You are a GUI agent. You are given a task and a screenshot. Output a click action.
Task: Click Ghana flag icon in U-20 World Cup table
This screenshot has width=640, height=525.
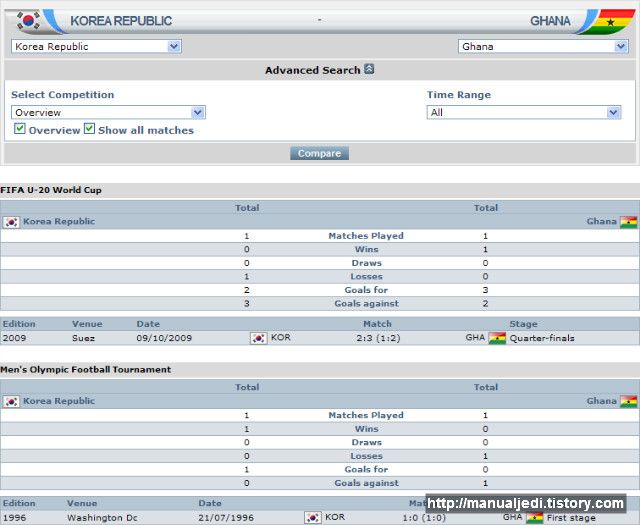pos(628,222)
